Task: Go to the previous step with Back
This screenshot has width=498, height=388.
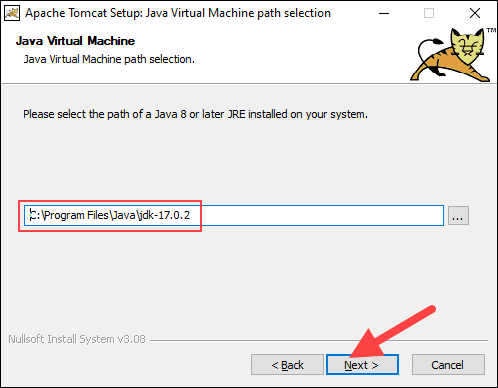Action: tap(287, 365)
